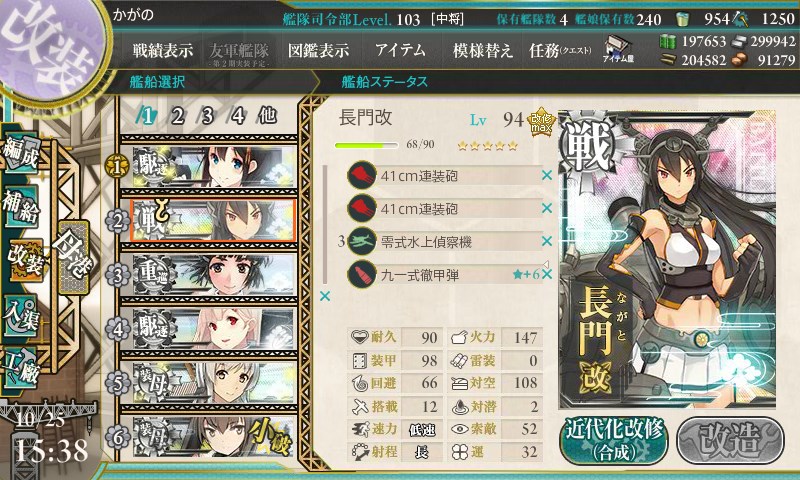
Task: Switch to fleet tab 2
Action: pyautogui.click(x=177, y=116)
